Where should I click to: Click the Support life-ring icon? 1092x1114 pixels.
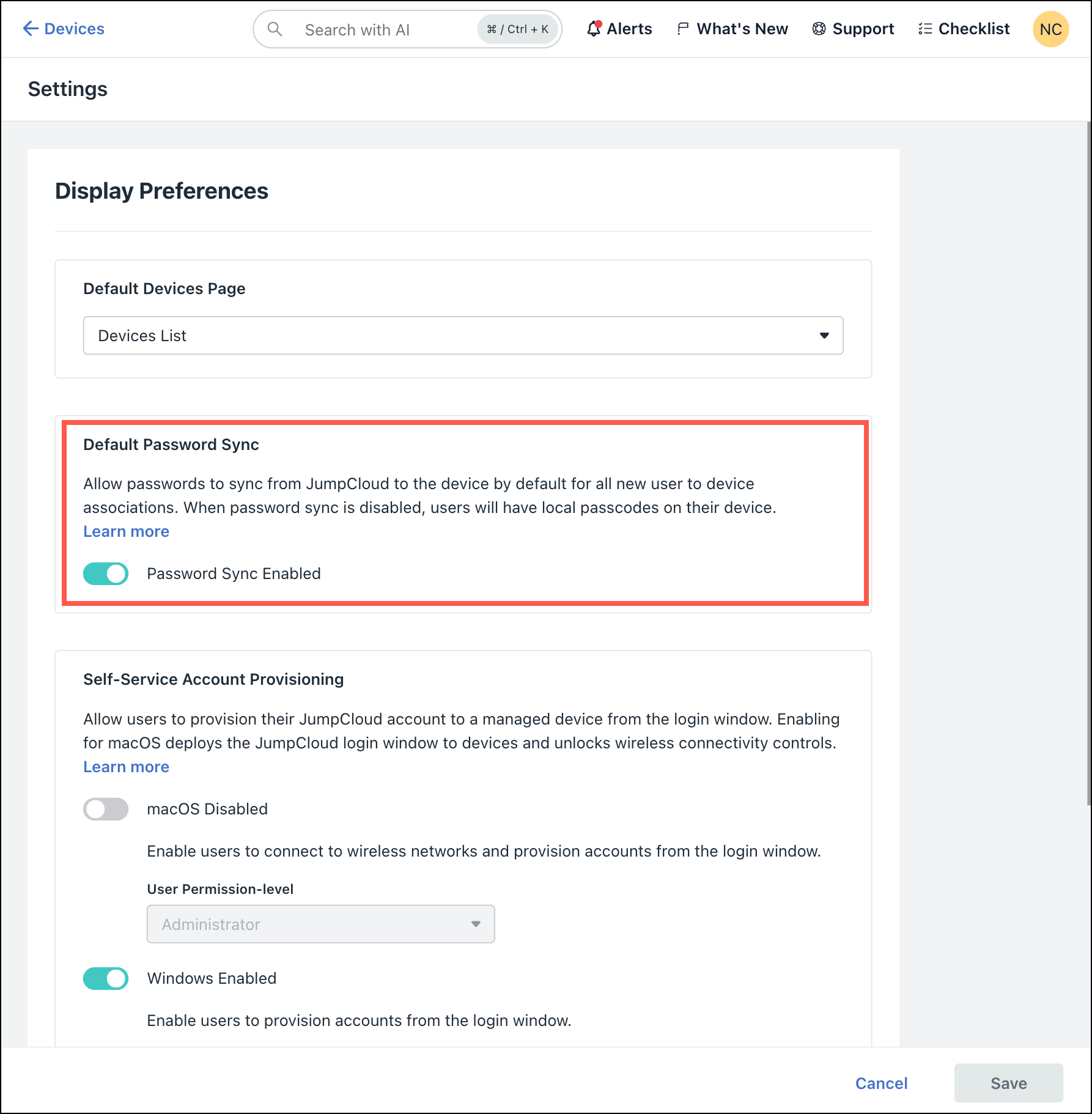[x=817, y=28]
